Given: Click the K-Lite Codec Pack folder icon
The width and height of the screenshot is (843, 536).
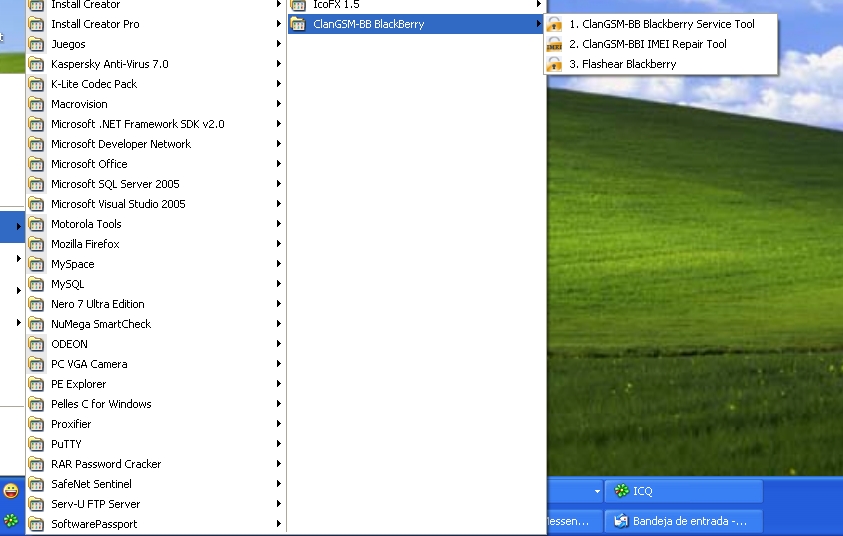Looking at the screenshot, I should click(x=36, y=84).
